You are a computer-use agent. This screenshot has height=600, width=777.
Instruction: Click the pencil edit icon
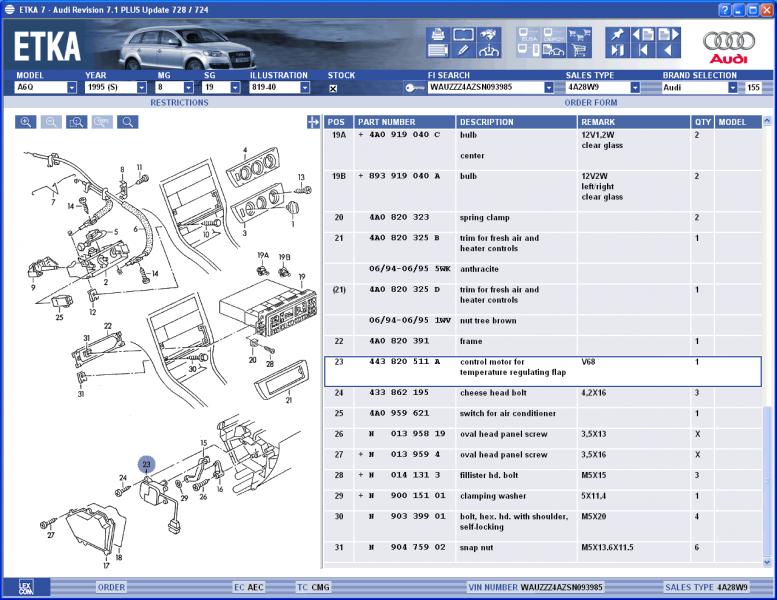[464, 50]
